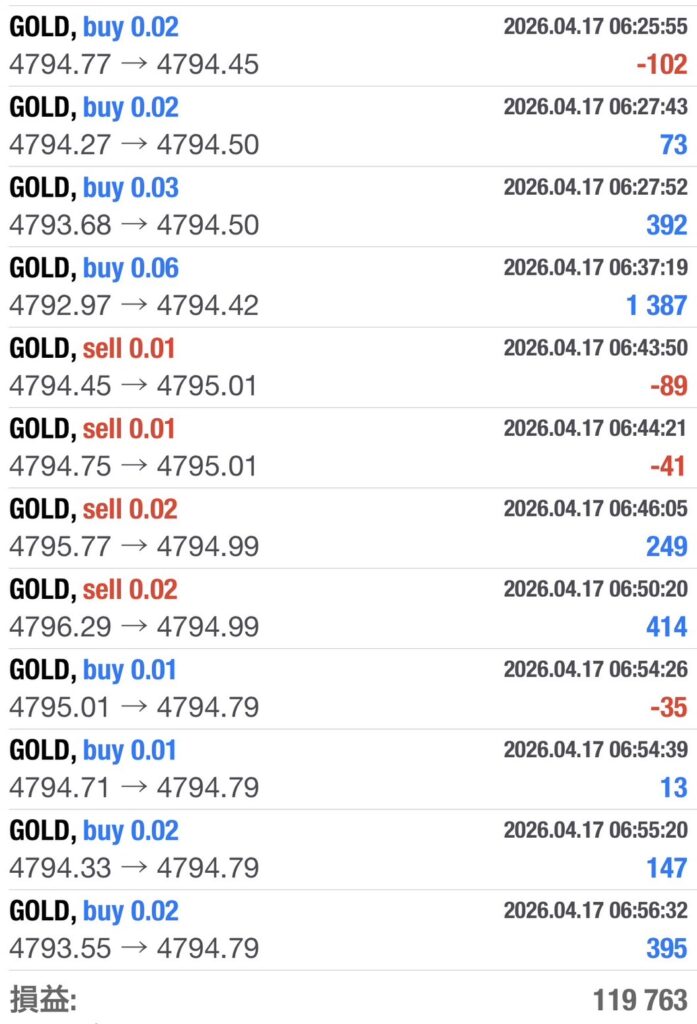Click the 4793.68 → 4794.50 price line
The image size is (697, 1024).
pyautogui.click(x=133, y=225)
